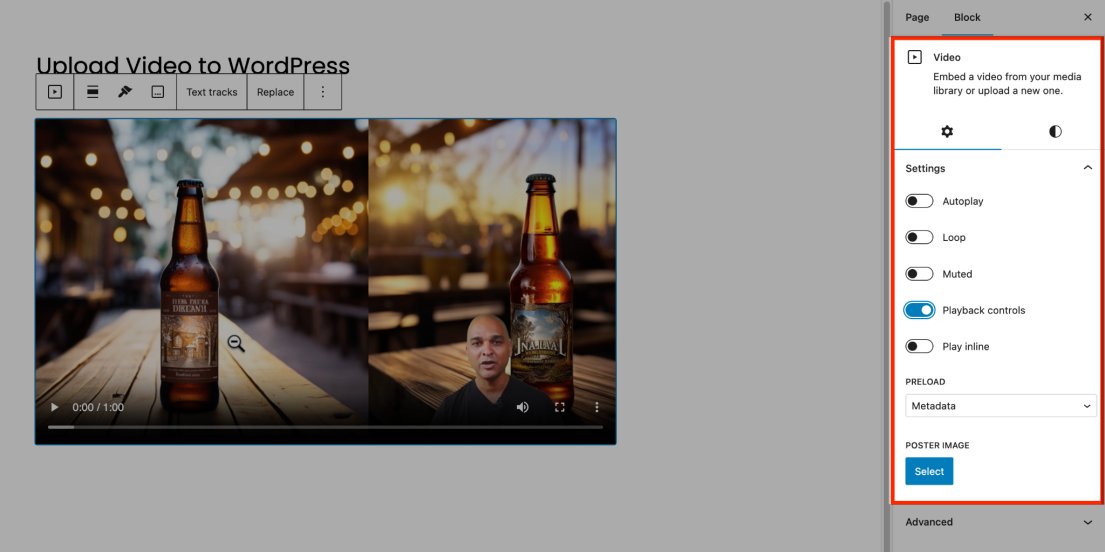The image size is (1105, 552).
Task: Click the video progress seek bar
Action: tap(325, 427)
